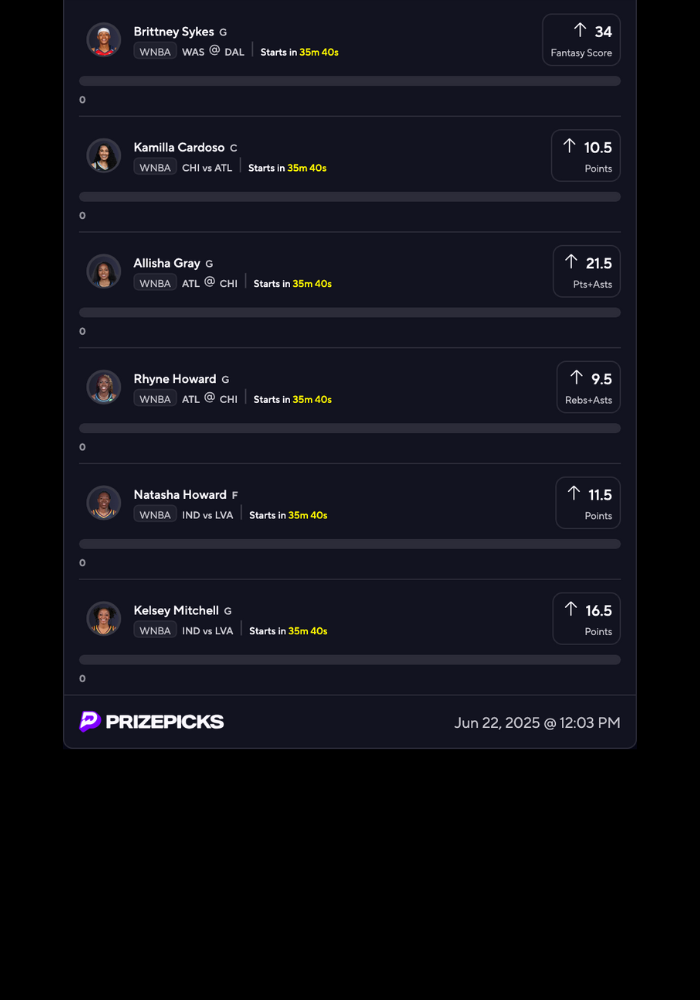Click up arrow on 34 Fantasy Score
The width and height of the screenshot is (700, 1000).
pos(580,30)
